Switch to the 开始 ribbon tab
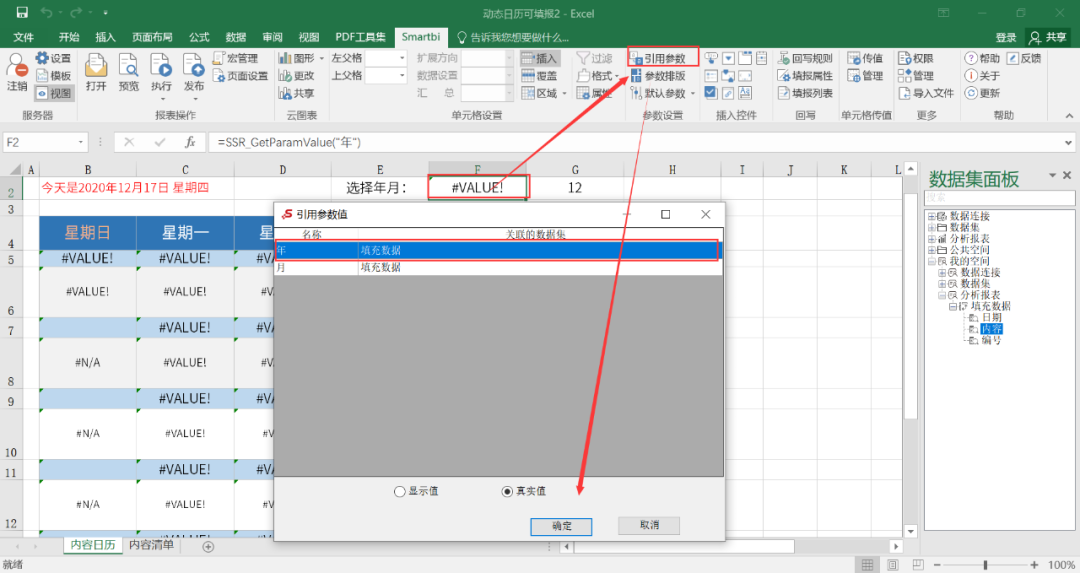 pyautogui.click(x=69, y=37)
